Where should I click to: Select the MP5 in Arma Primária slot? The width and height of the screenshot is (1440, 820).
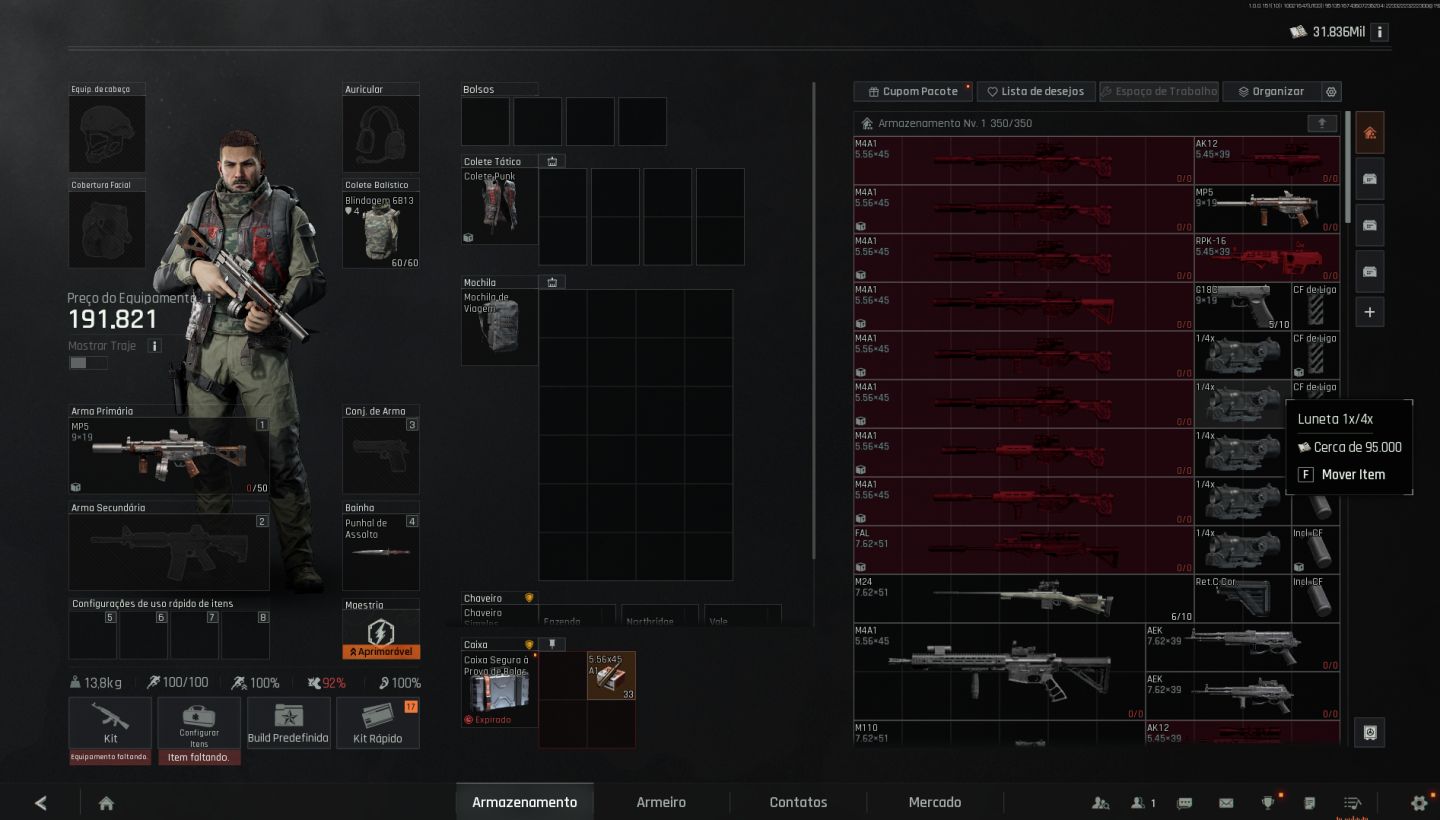pyautogui.click(x=169, y=456)
